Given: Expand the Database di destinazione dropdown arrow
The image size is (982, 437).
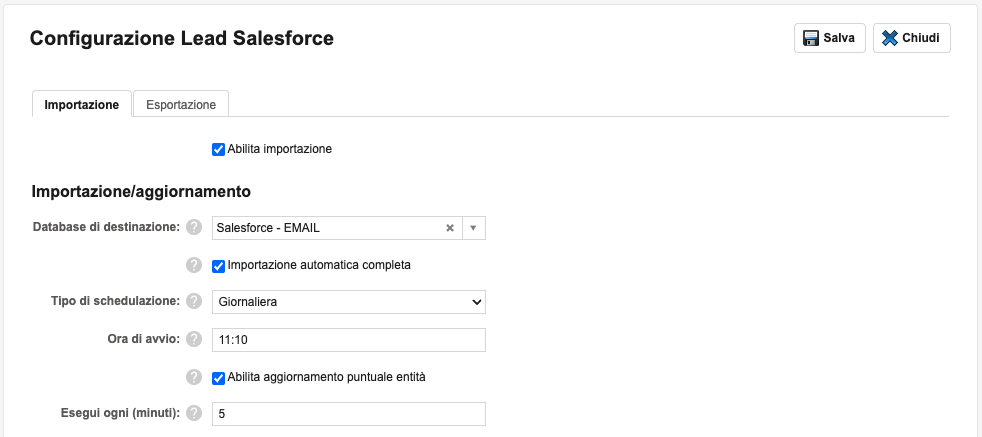Looking at the screenshot, I should pyautogui.click(x=473, y=229).
